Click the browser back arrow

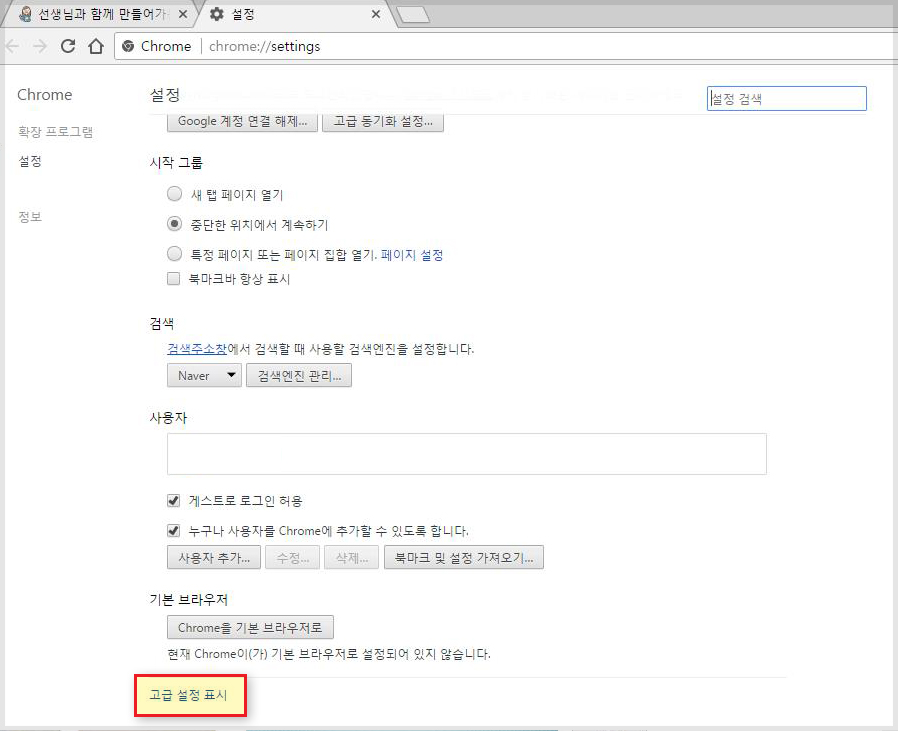[x=12, y=46]
